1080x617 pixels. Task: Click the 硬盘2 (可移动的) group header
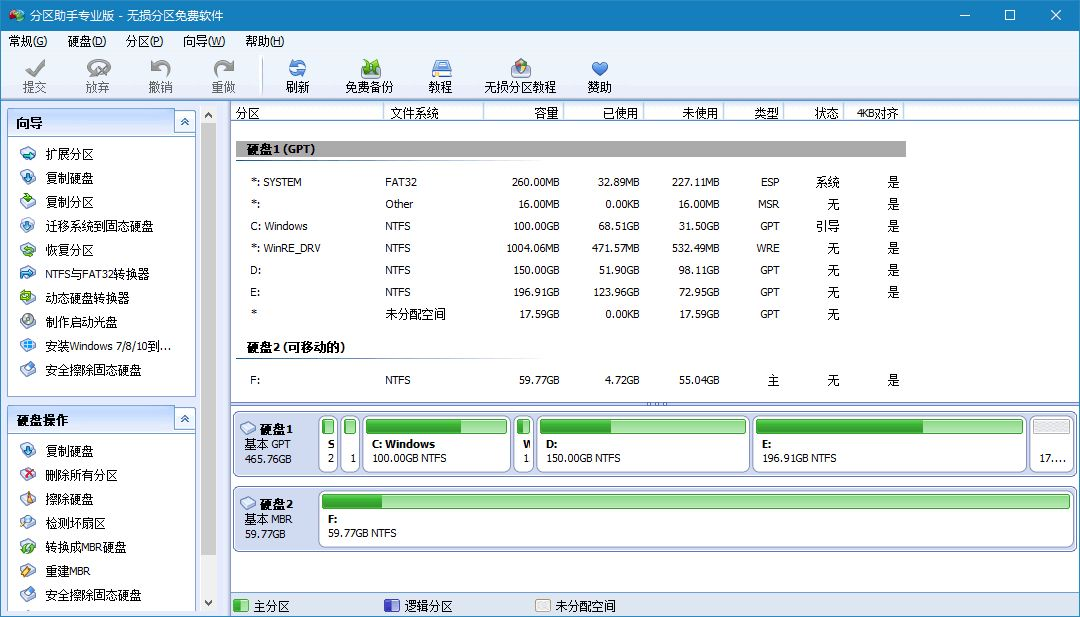pyautogui.click(x=570, y=348)
